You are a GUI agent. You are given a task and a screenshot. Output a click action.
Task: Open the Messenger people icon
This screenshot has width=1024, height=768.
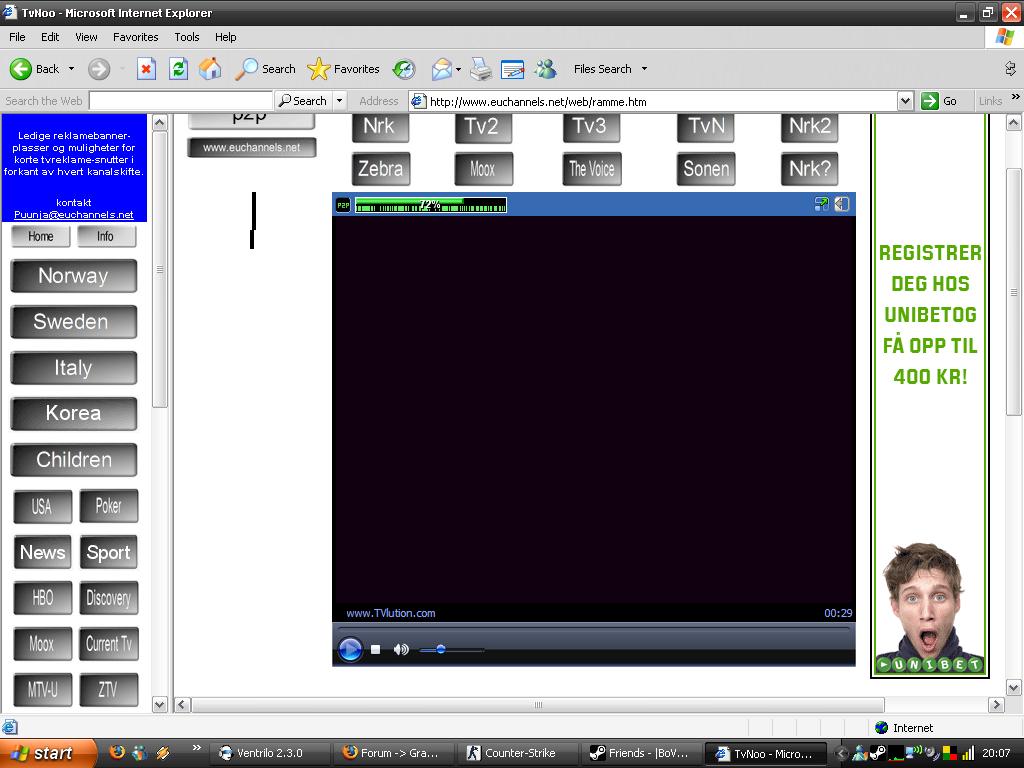point(545,69)
